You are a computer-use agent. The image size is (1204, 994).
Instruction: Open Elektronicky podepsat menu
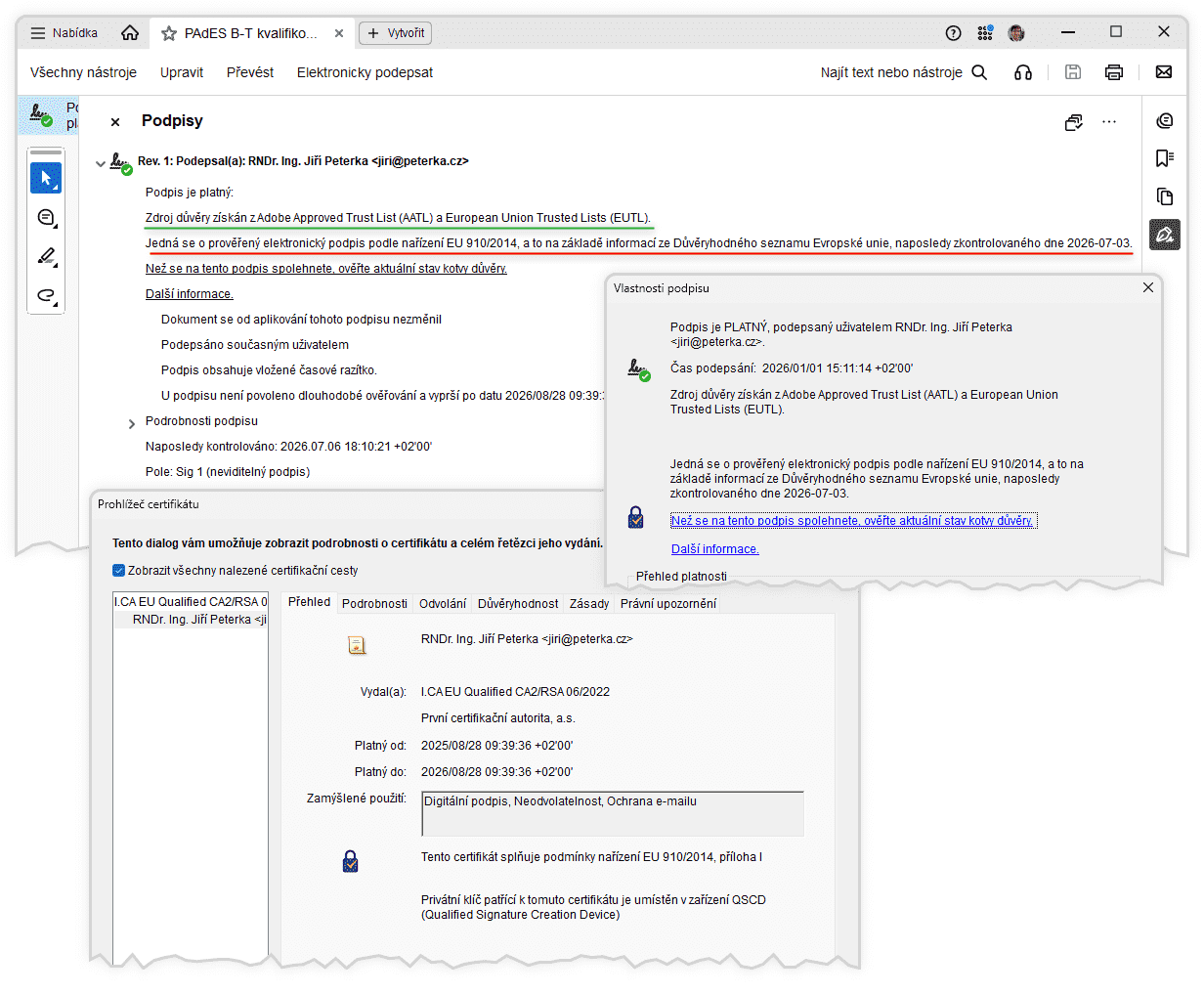(x=365, y=72)
